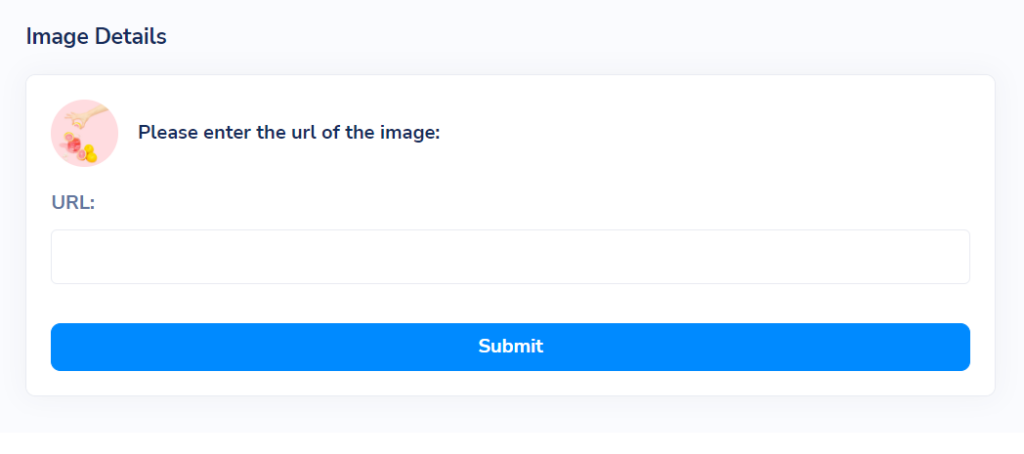Click the blue full-width submit bar

(x=510, y=347)
